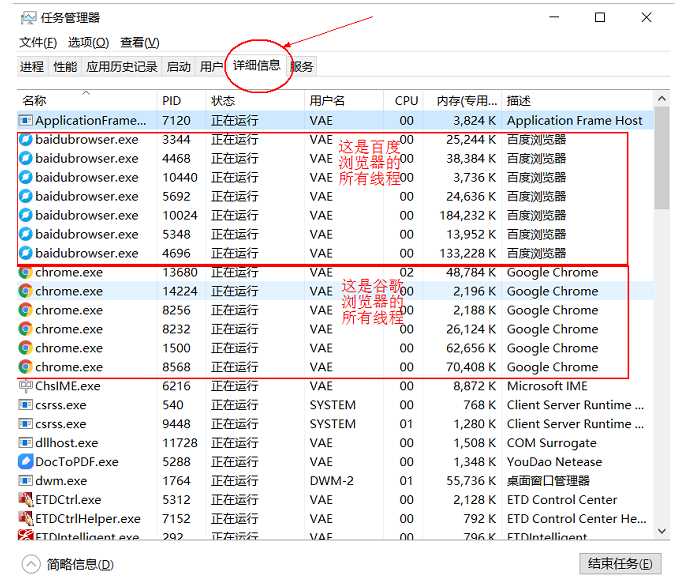Sort by the CPU column header
684x584 pixels.
(x=404, y=101)
